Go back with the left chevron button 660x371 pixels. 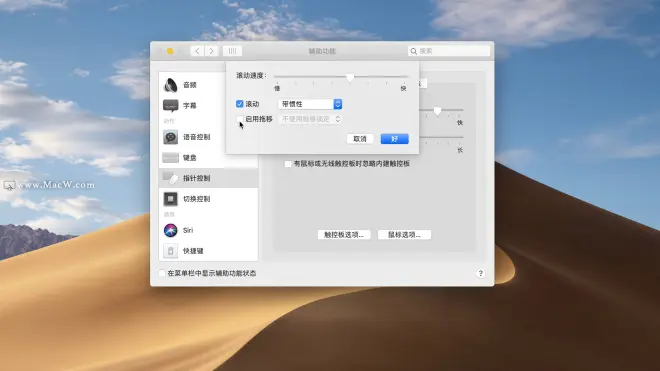click(197, 51)
